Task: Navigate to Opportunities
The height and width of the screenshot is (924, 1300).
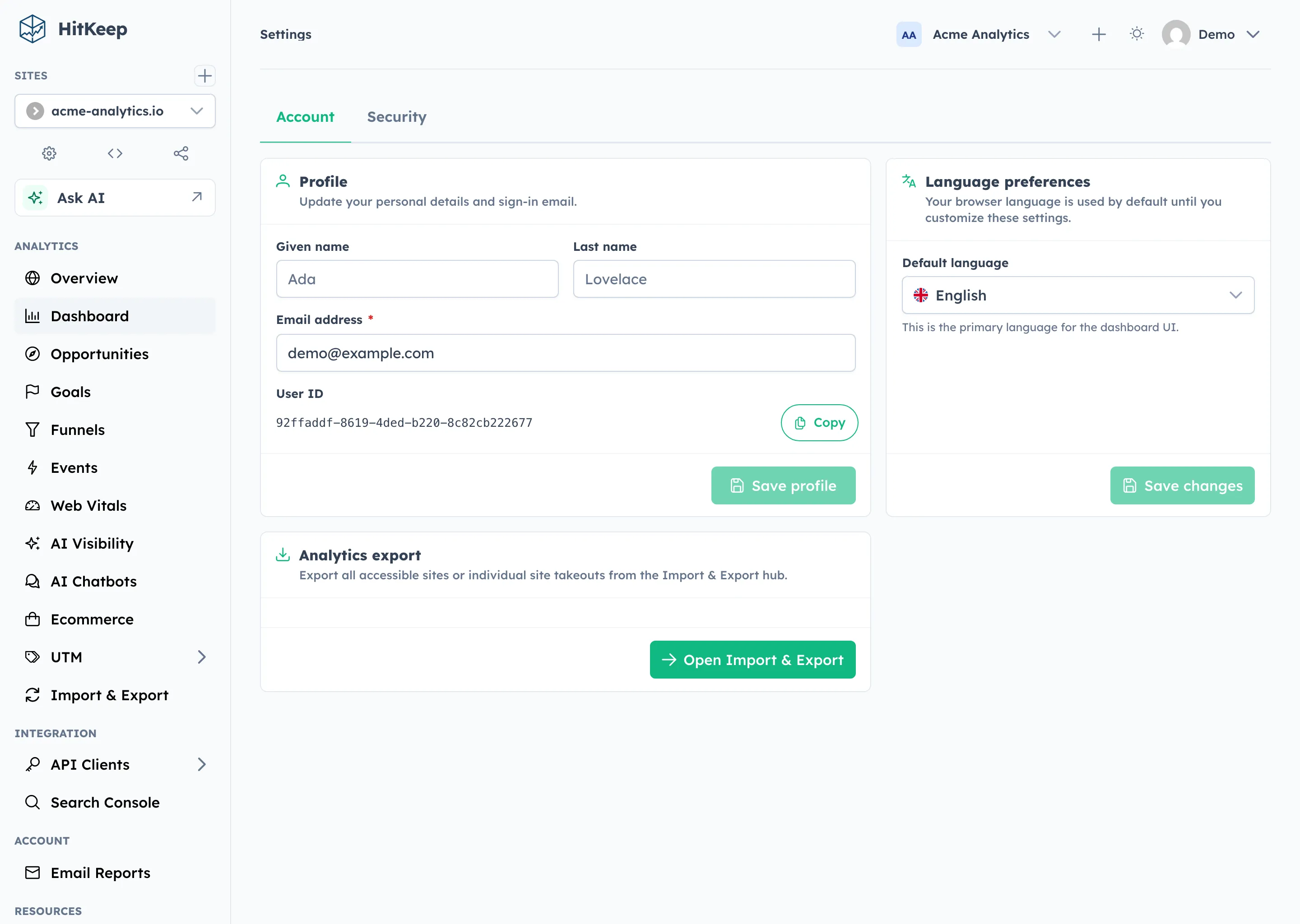Action: (115, 354)
